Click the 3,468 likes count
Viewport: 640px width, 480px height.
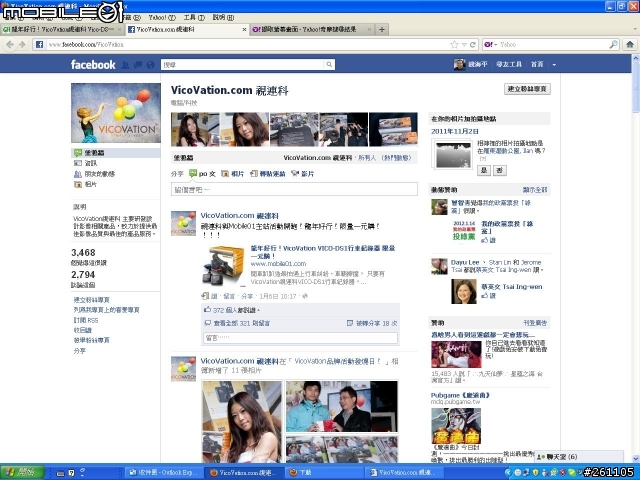tap(83, 253)
